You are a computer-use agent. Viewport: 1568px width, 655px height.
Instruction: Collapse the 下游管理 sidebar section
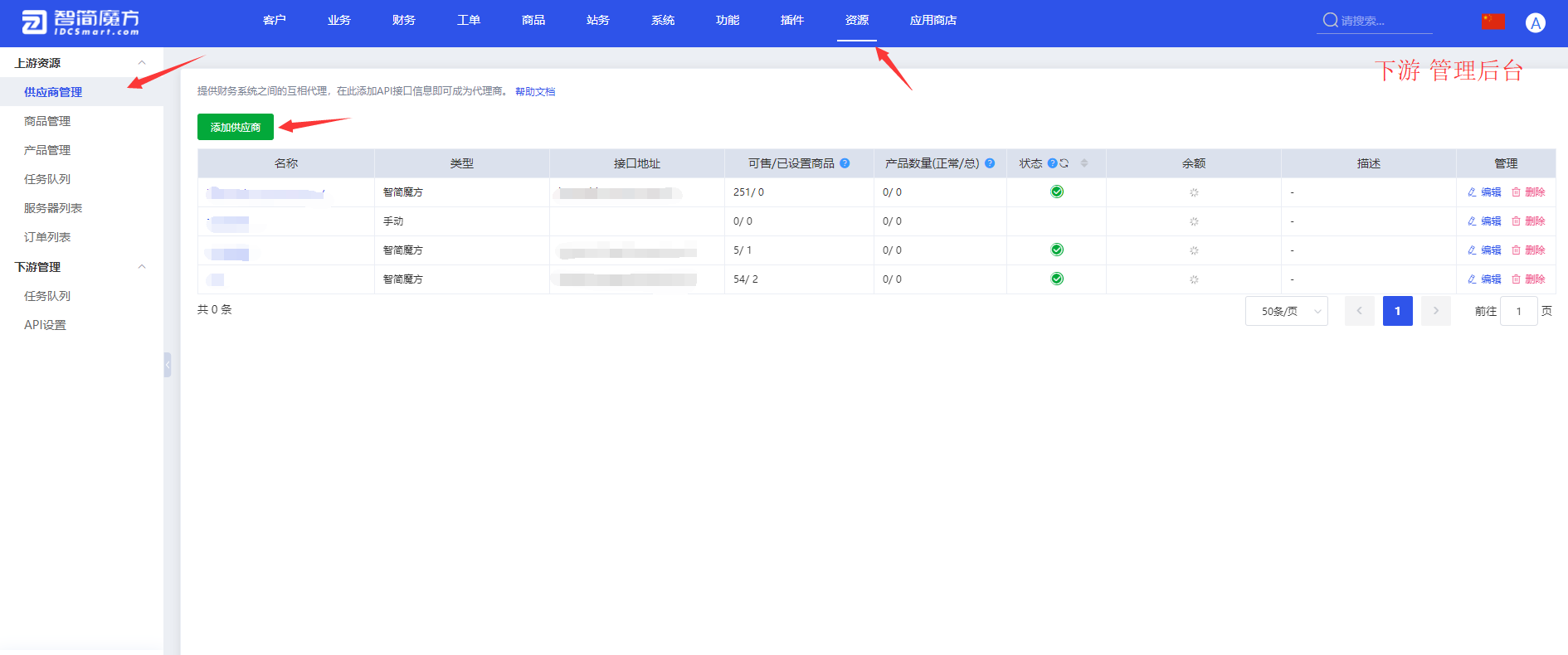pyautogui.click(x=142, y=267)
